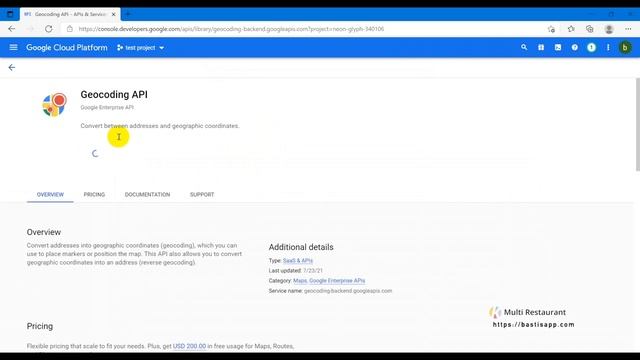Viewport: 640px width, 360px height.
Task: Click the 'Additional details' heading
Action: (301, 247)
